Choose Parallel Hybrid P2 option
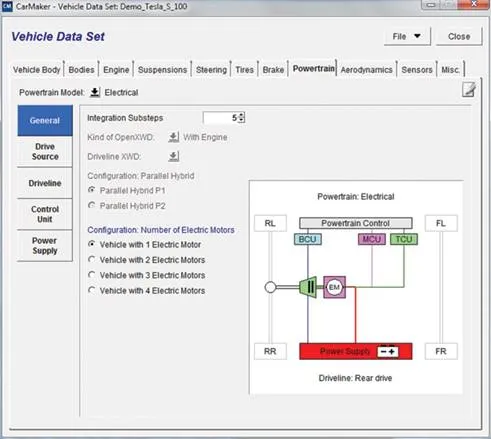Image resolution: width=491 pixels, height=439 pixels. (127, 206)
